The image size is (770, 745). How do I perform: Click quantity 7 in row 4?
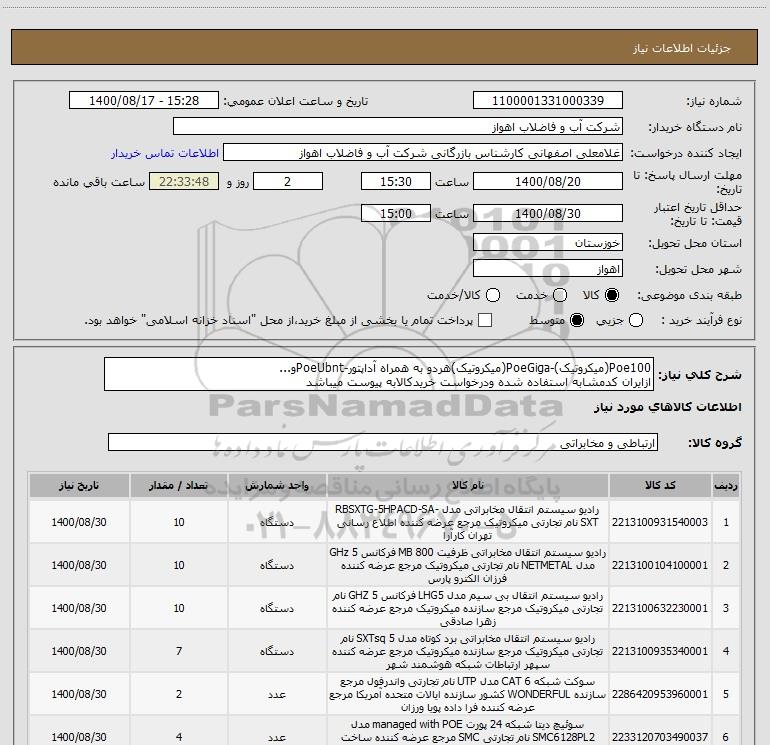tap(179, 651)
